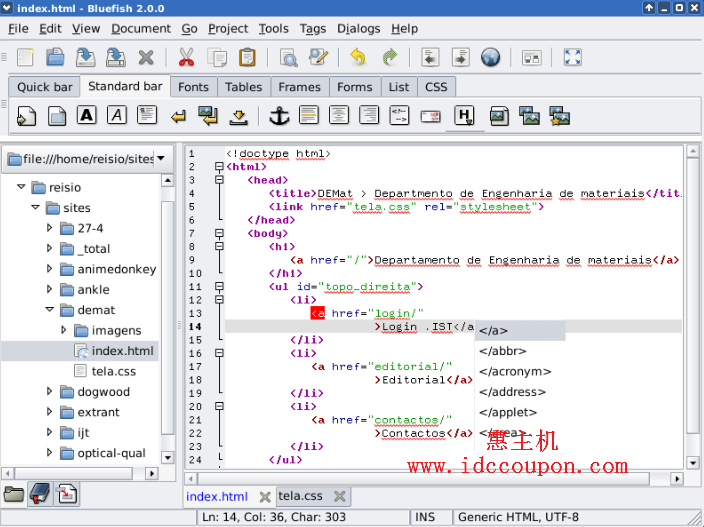The image size is (704, 527).
Task: Copy selection using the toolbar copy icon
Action: [x=217, y=57]
